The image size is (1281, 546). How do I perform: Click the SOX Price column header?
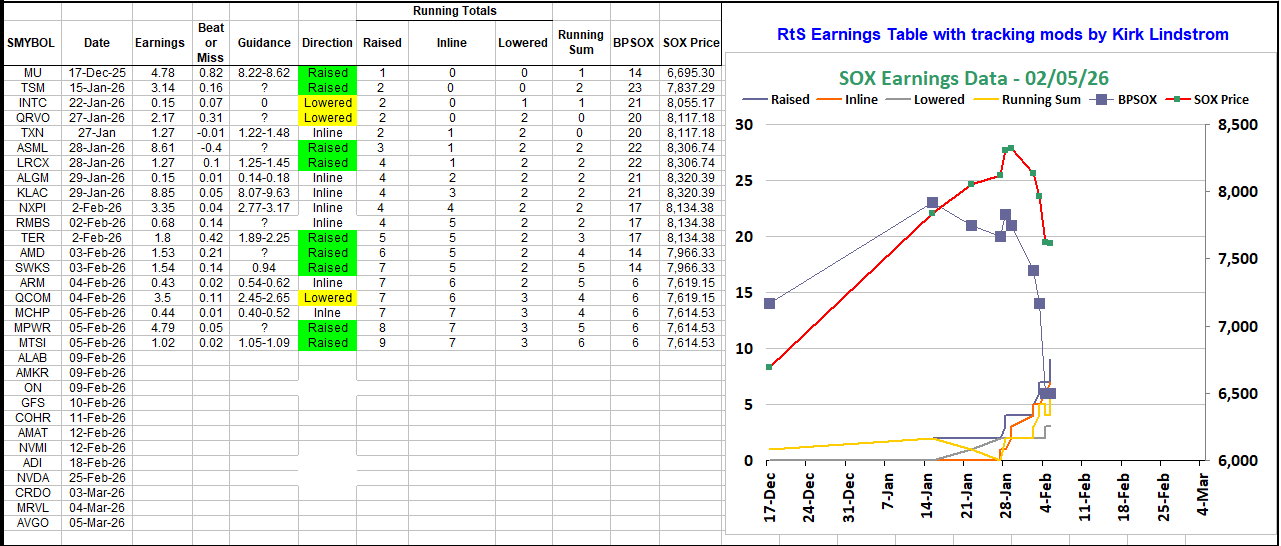click(691, 43)
